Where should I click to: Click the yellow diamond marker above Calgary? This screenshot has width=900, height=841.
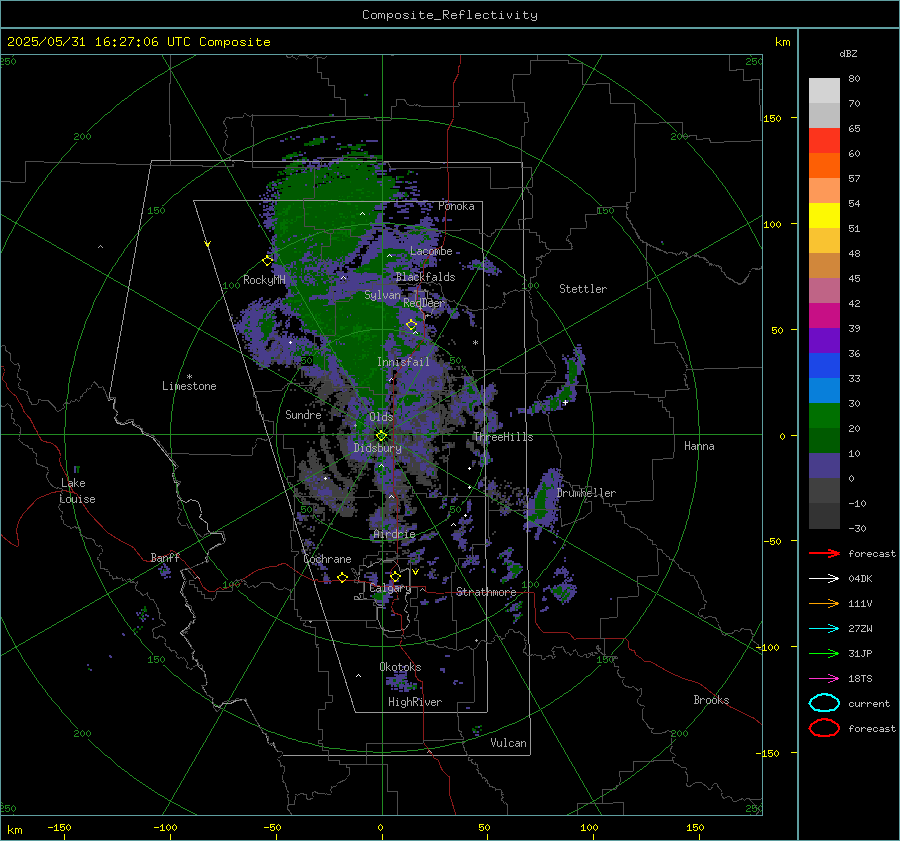click(395, 576)
